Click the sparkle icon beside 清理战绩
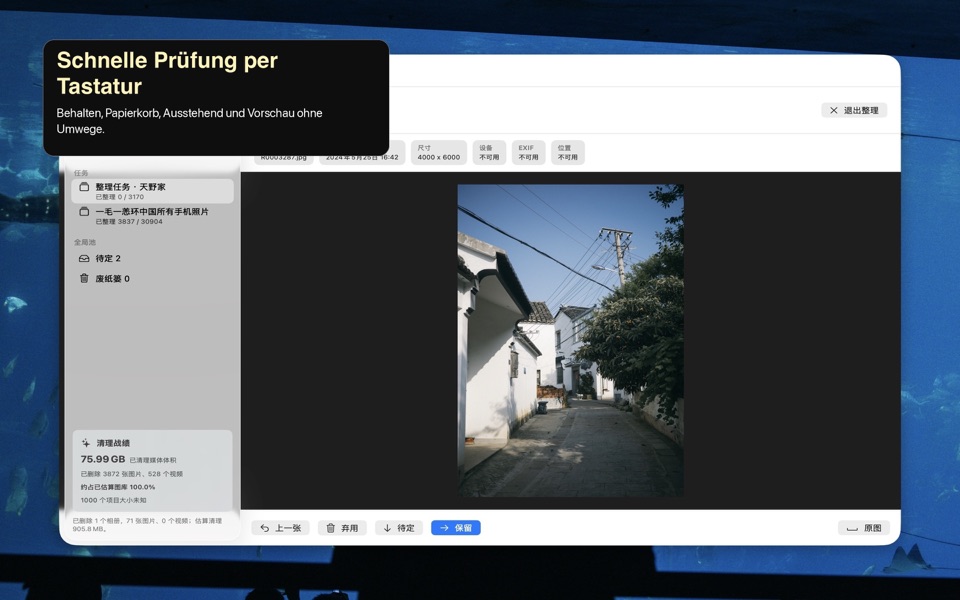The width and height of the screenshot is (960, 600). (86, 443)
